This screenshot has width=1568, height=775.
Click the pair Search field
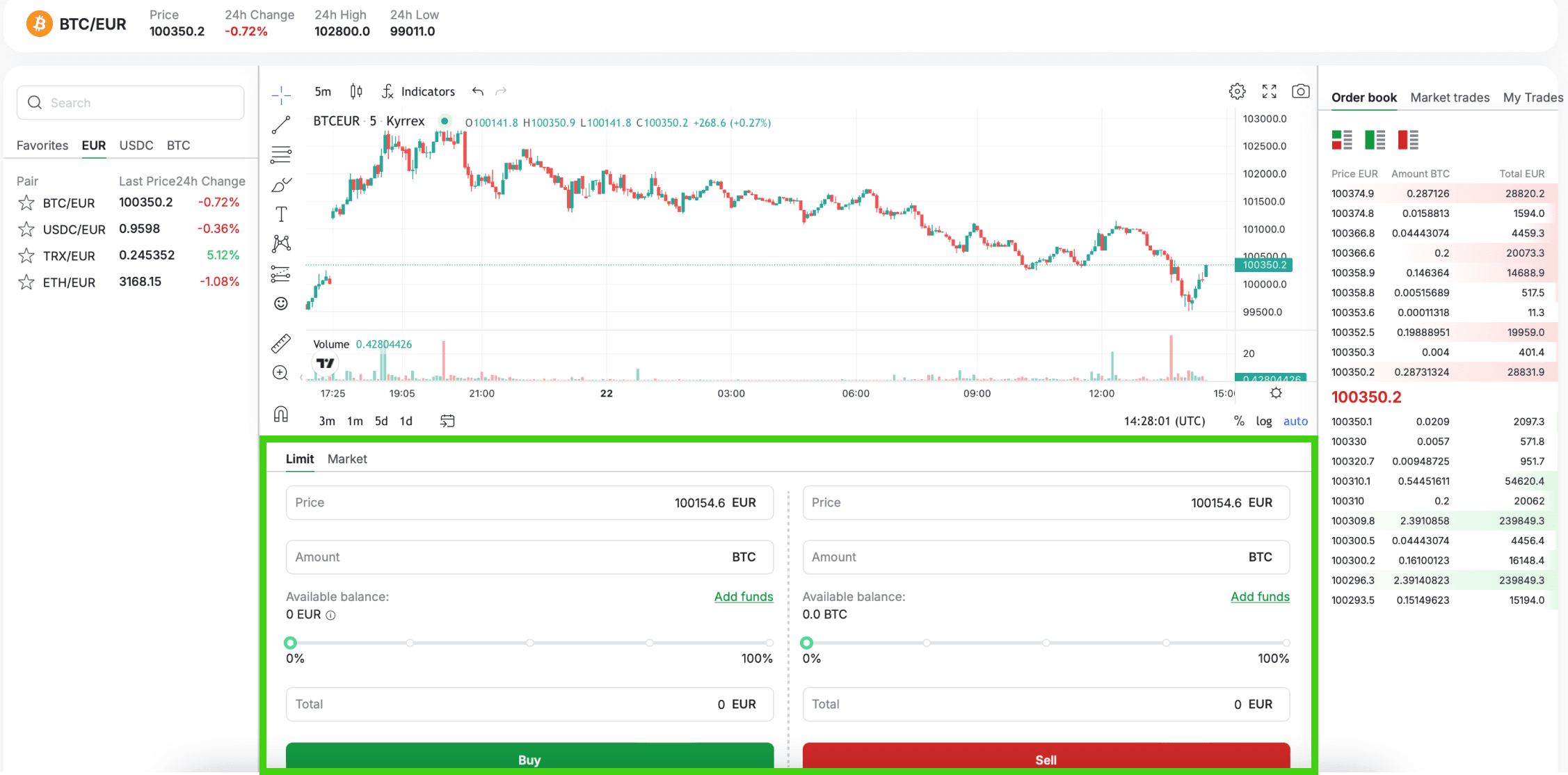(131, 103)
